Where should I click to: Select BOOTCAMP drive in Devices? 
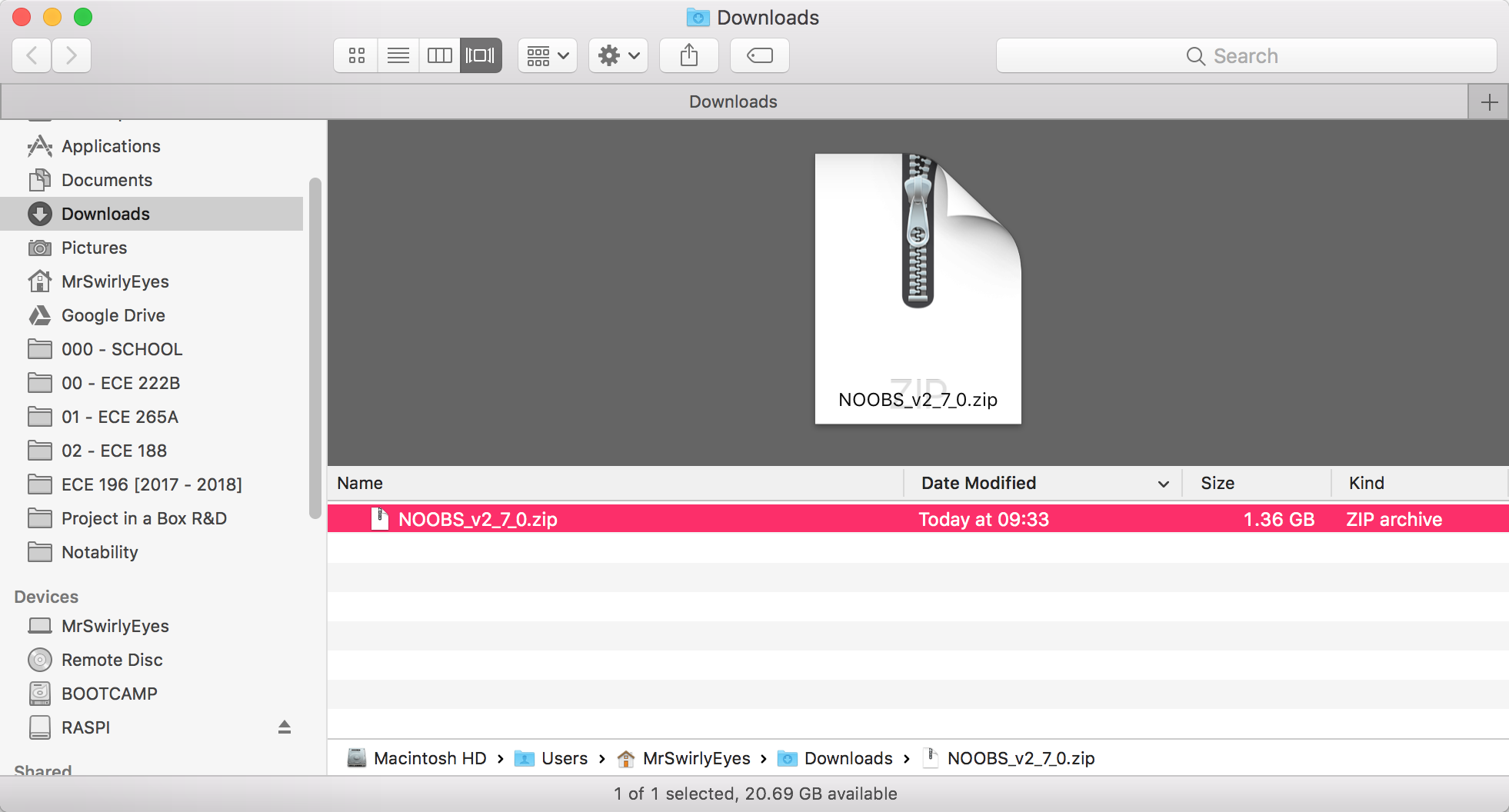point(109,694)
